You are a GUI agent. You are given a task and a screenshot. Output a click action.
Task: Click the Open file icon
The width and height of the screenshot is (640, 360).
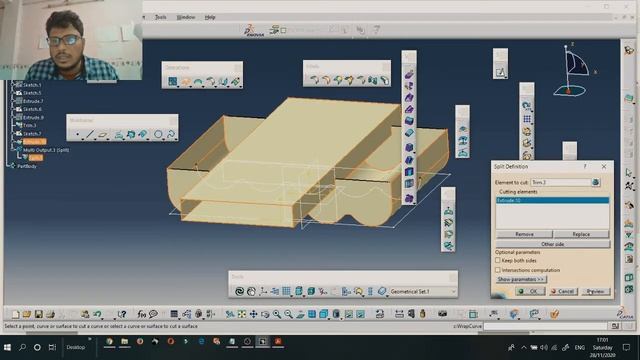pos(27,314)
